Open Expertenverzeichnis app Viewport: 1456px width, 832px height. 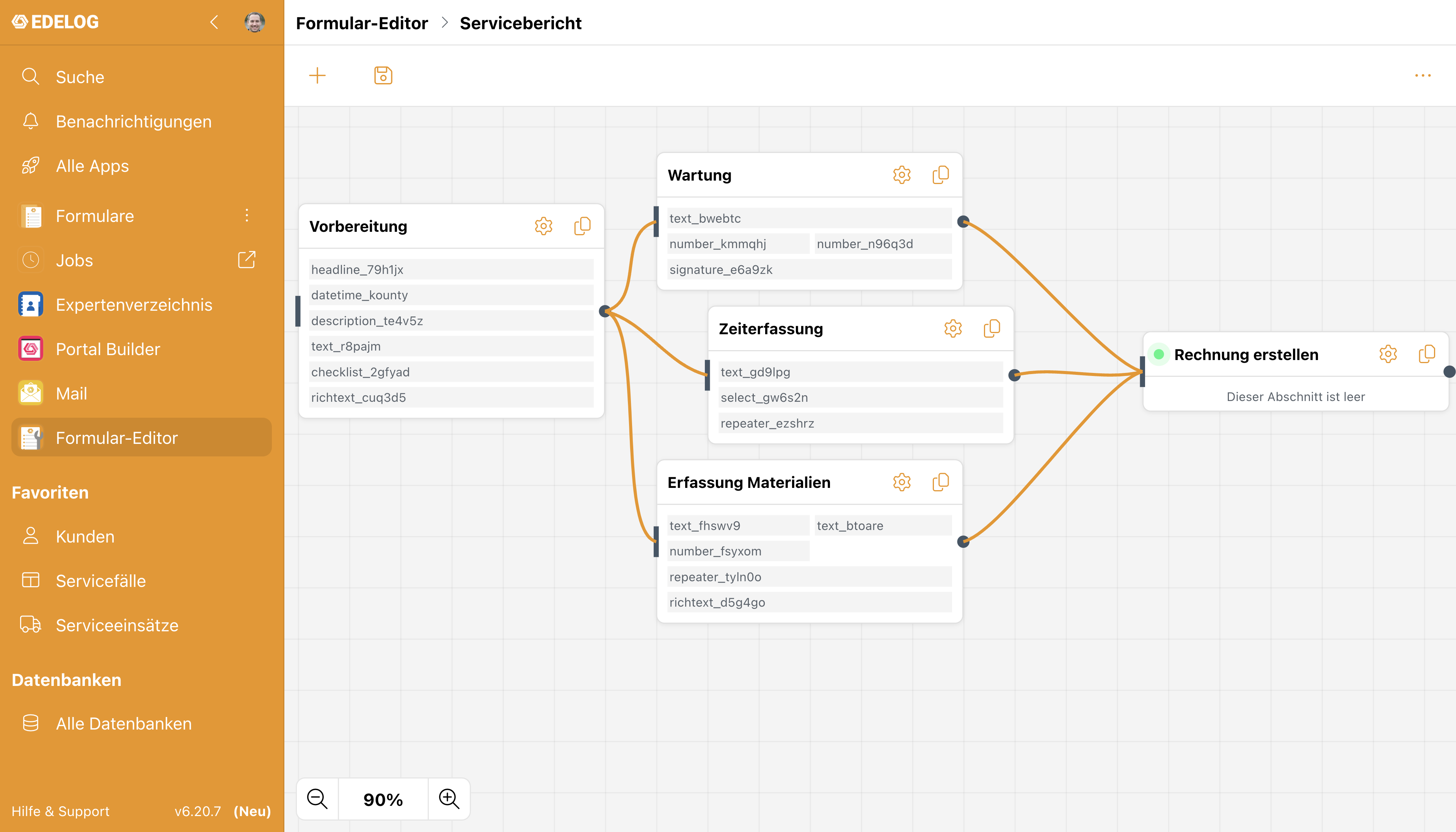pyautogui.click(x=141, y=305)
